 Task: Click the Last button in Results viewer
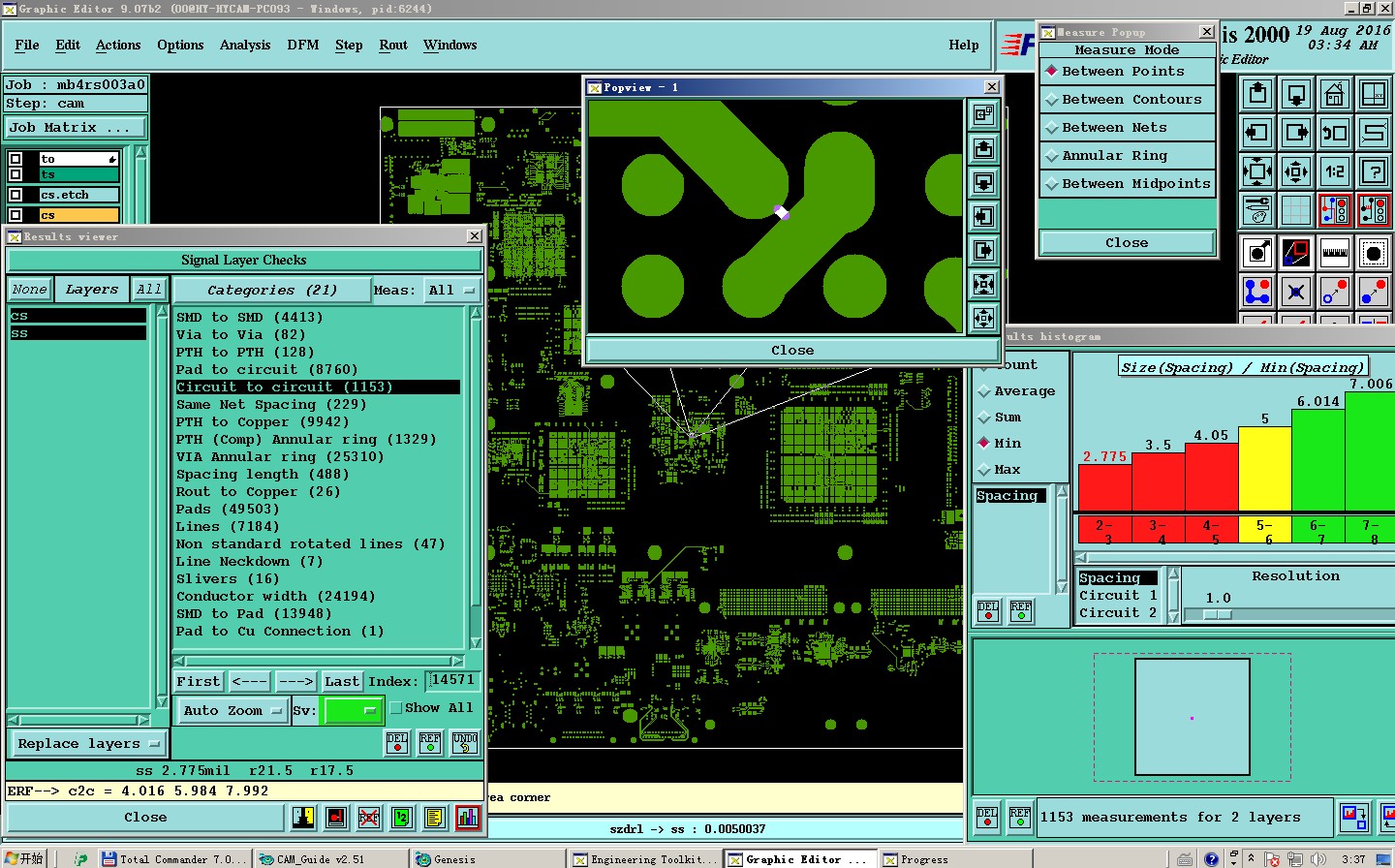point(342,682)
